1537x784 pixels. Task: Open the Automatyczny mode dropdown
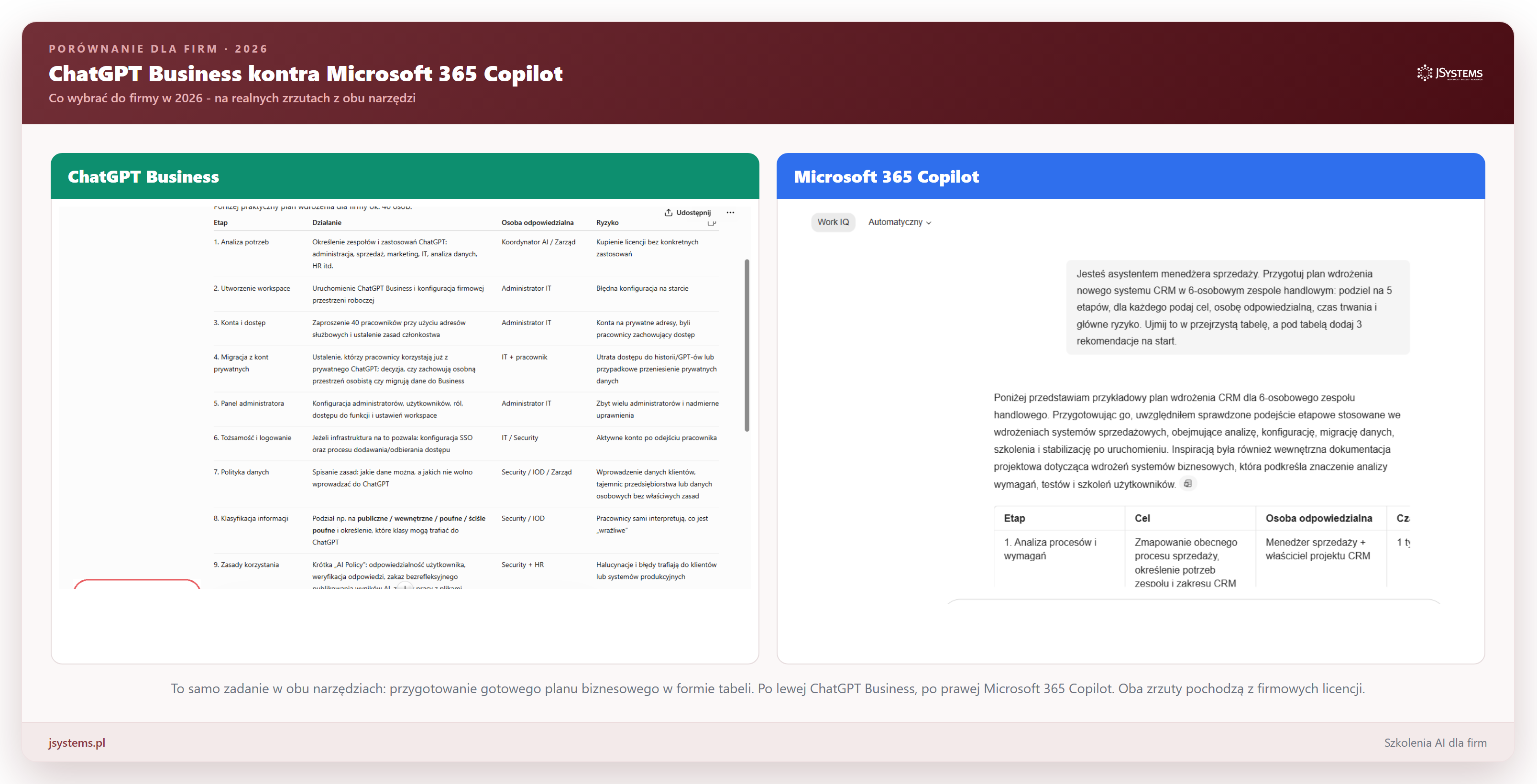tap(900, 222)
